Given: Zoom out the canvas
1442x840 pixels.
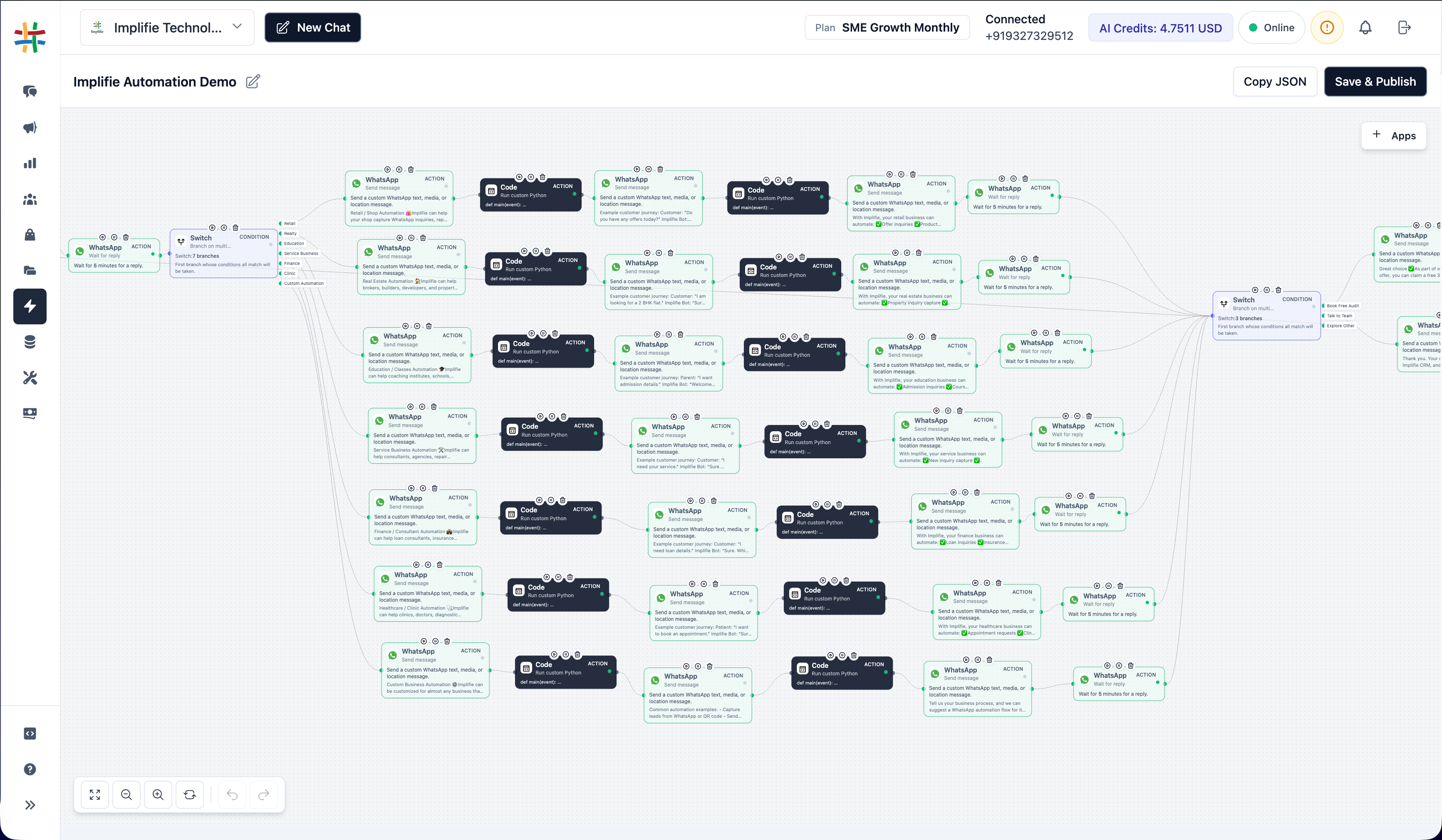Looking at the screenshot, I should click(x=126, y=794).
